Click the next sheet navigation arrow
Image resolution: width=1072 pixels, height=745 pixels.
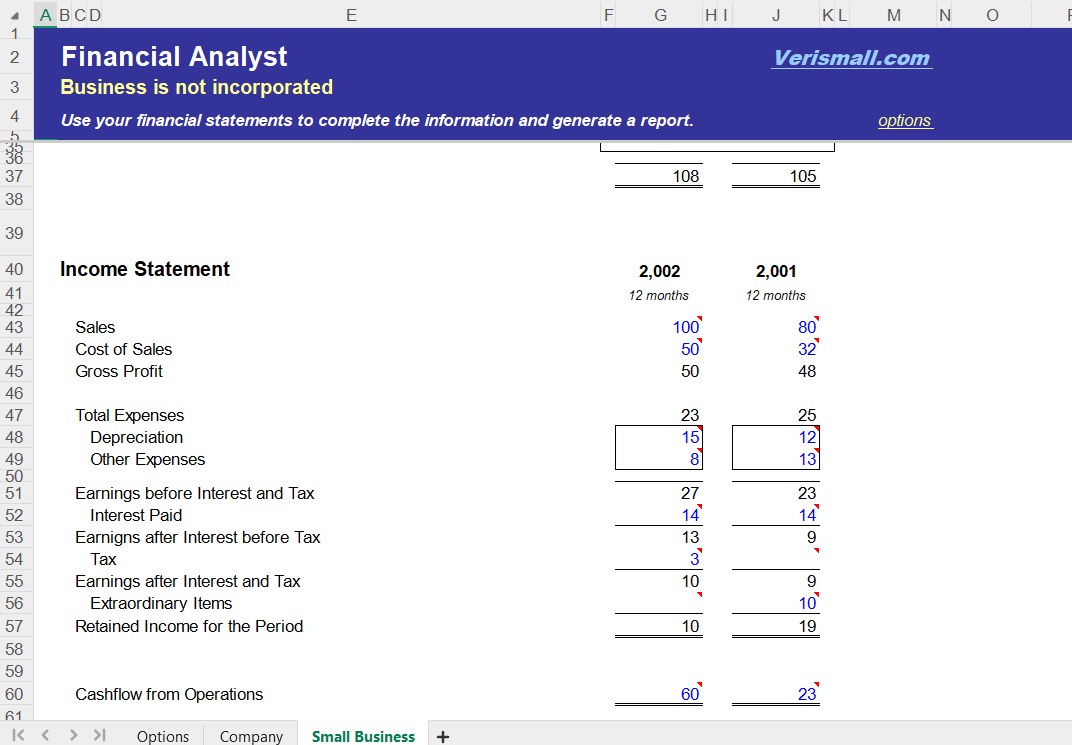(72, 735)
